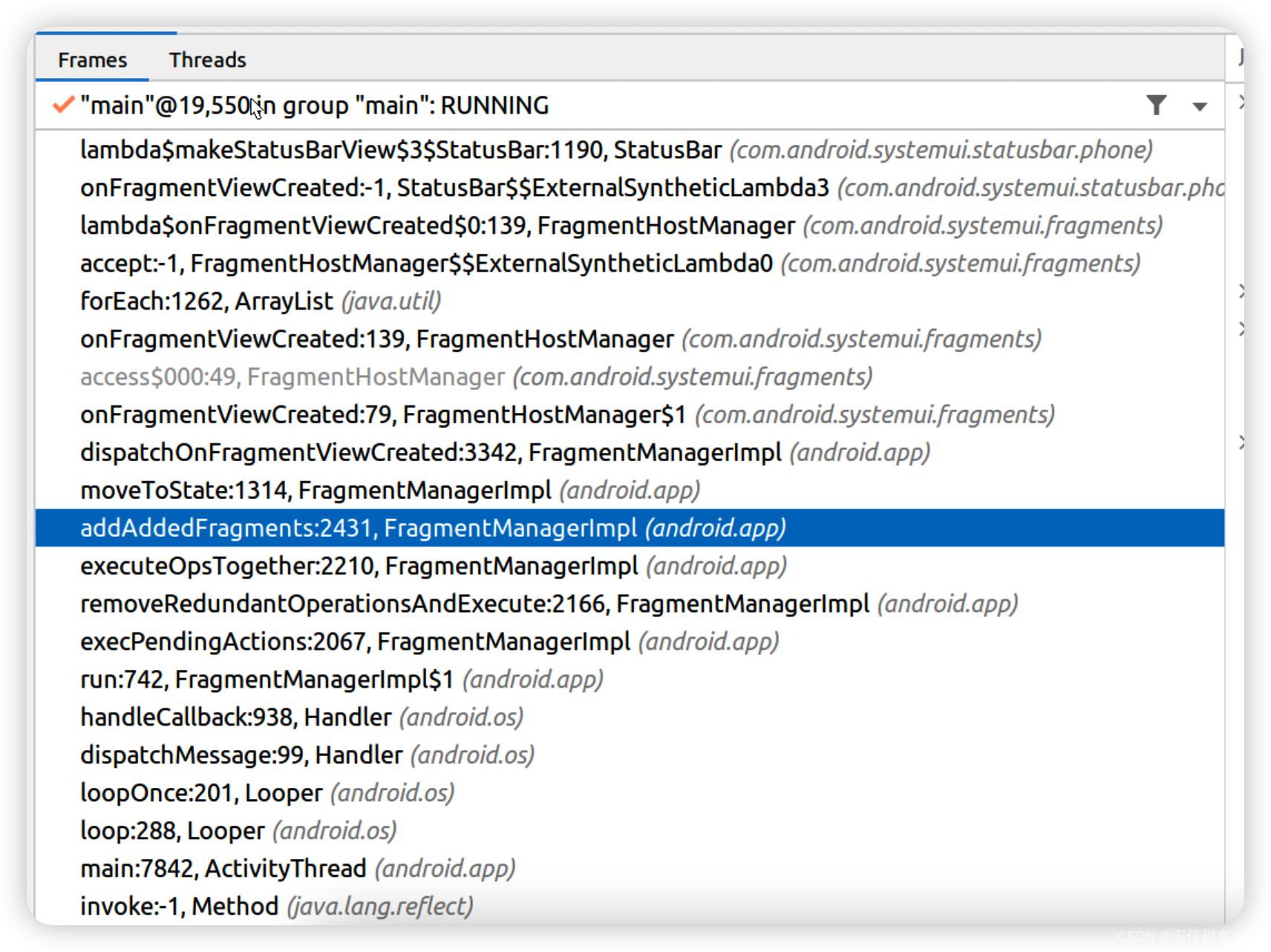
Task: Select frame onFragmentViewCreated:139, FragmentHostManager
Action: [630, 339]
